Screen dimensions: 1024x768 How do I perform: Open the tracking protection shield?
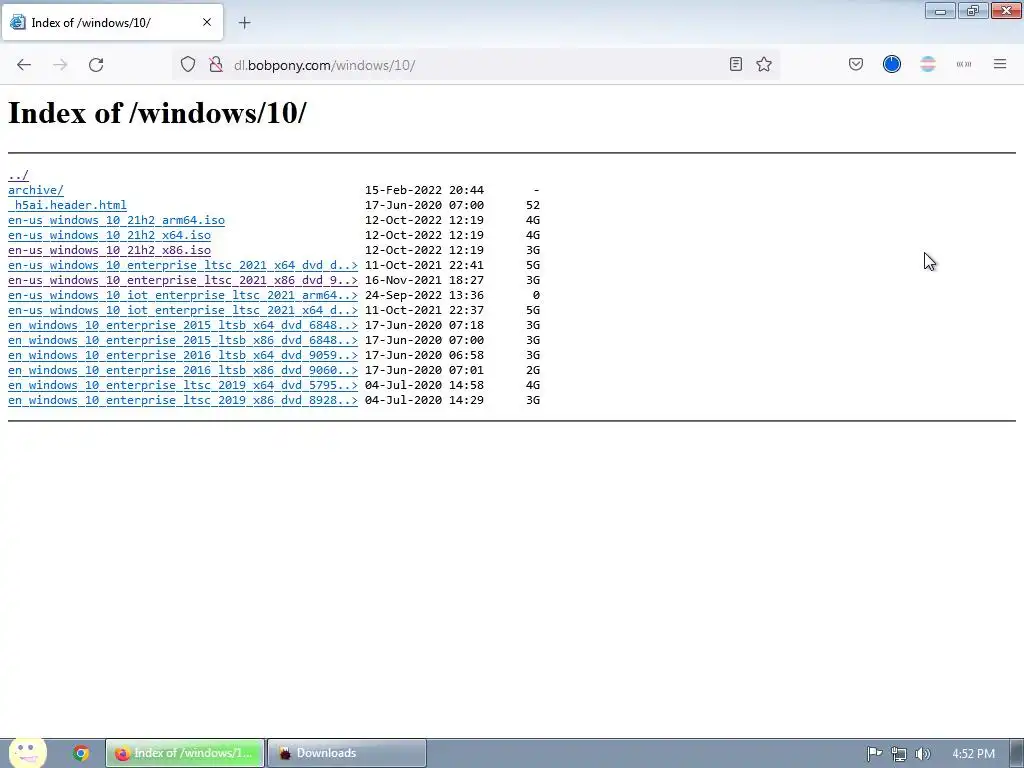tap(188, 65)
